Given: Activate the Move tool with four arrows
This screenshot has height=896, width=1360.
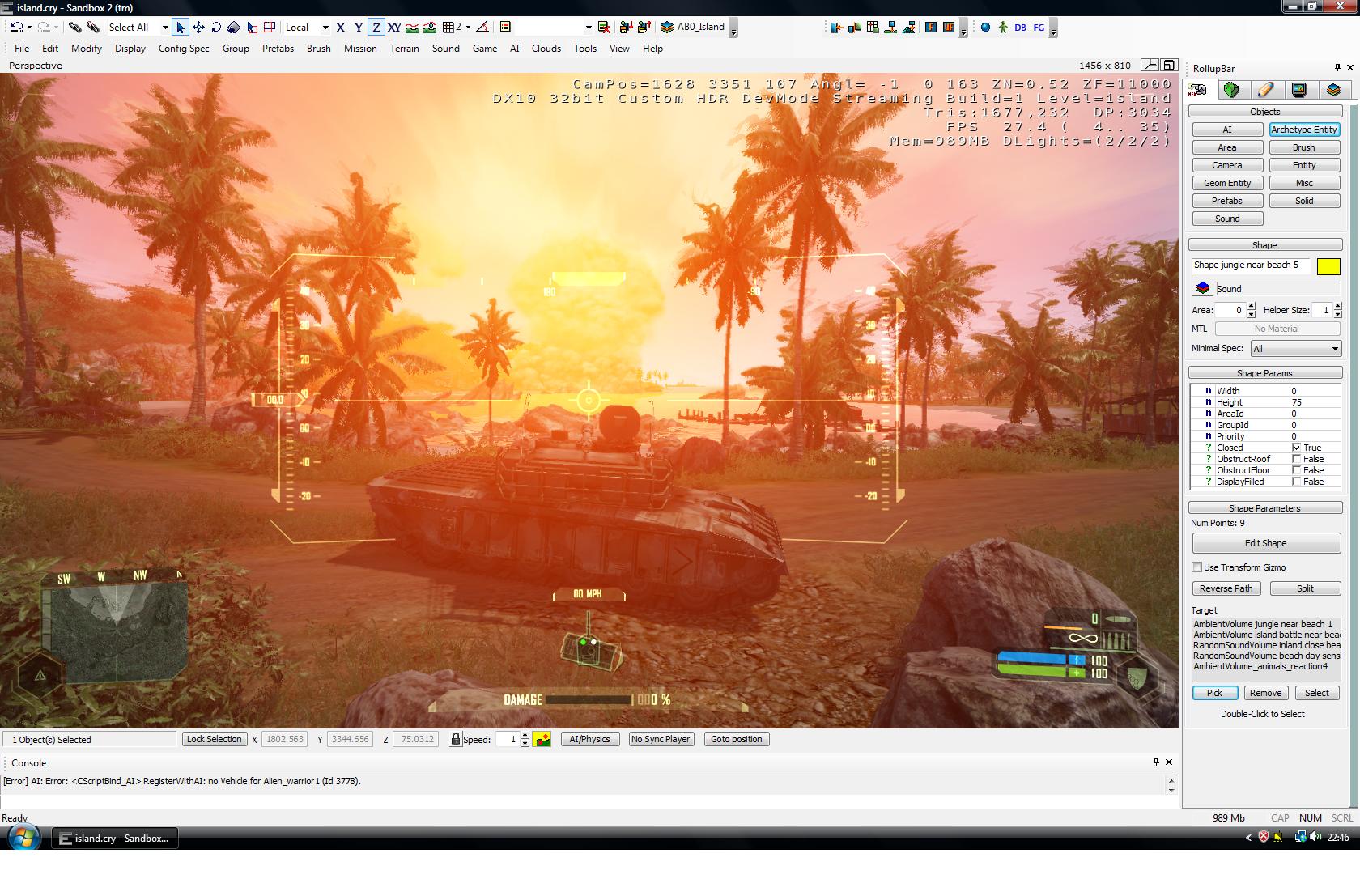Looking at the screenshot, I should (198, 27).
